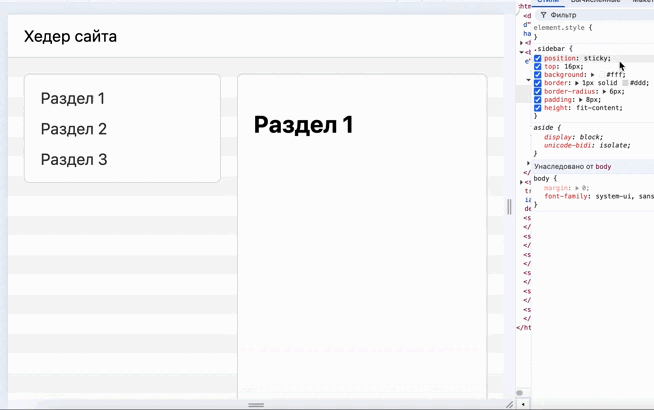Click the font-family declaration in body
The image size is (654, 410).
pos(599,196)
